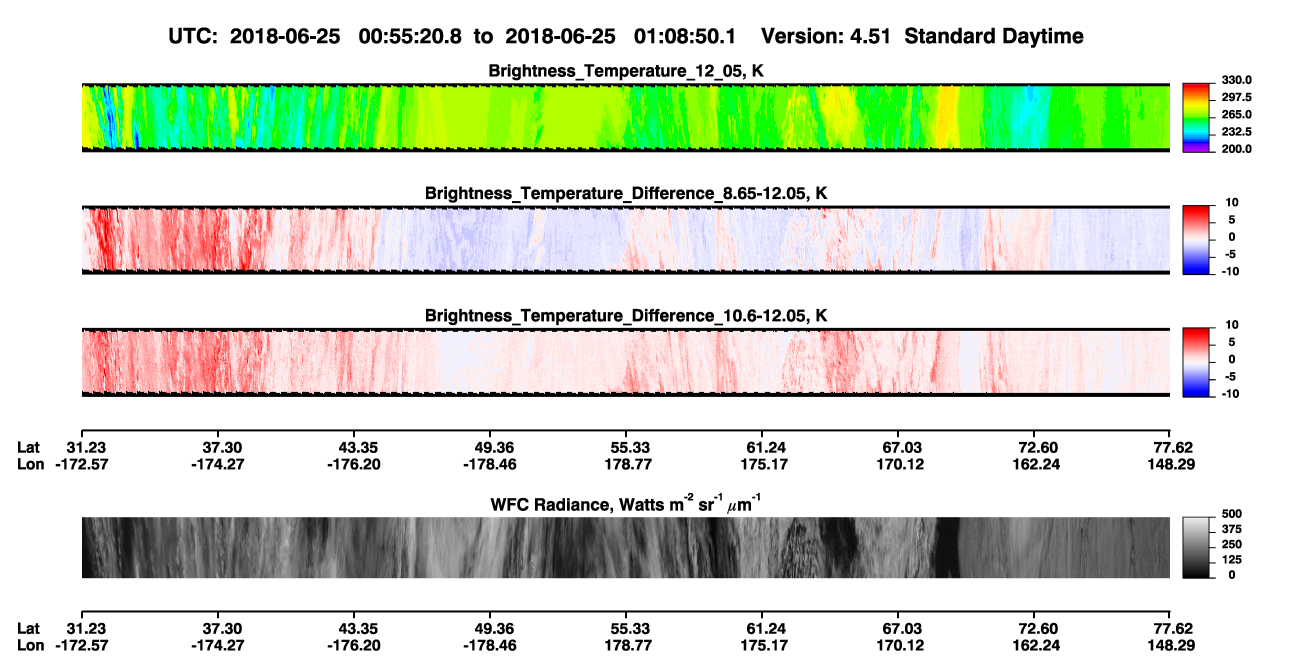This screenshot has height=667, width=1300.
Task: Click the '330.0' colorbar tick label
Action: tap(1238, 80)
